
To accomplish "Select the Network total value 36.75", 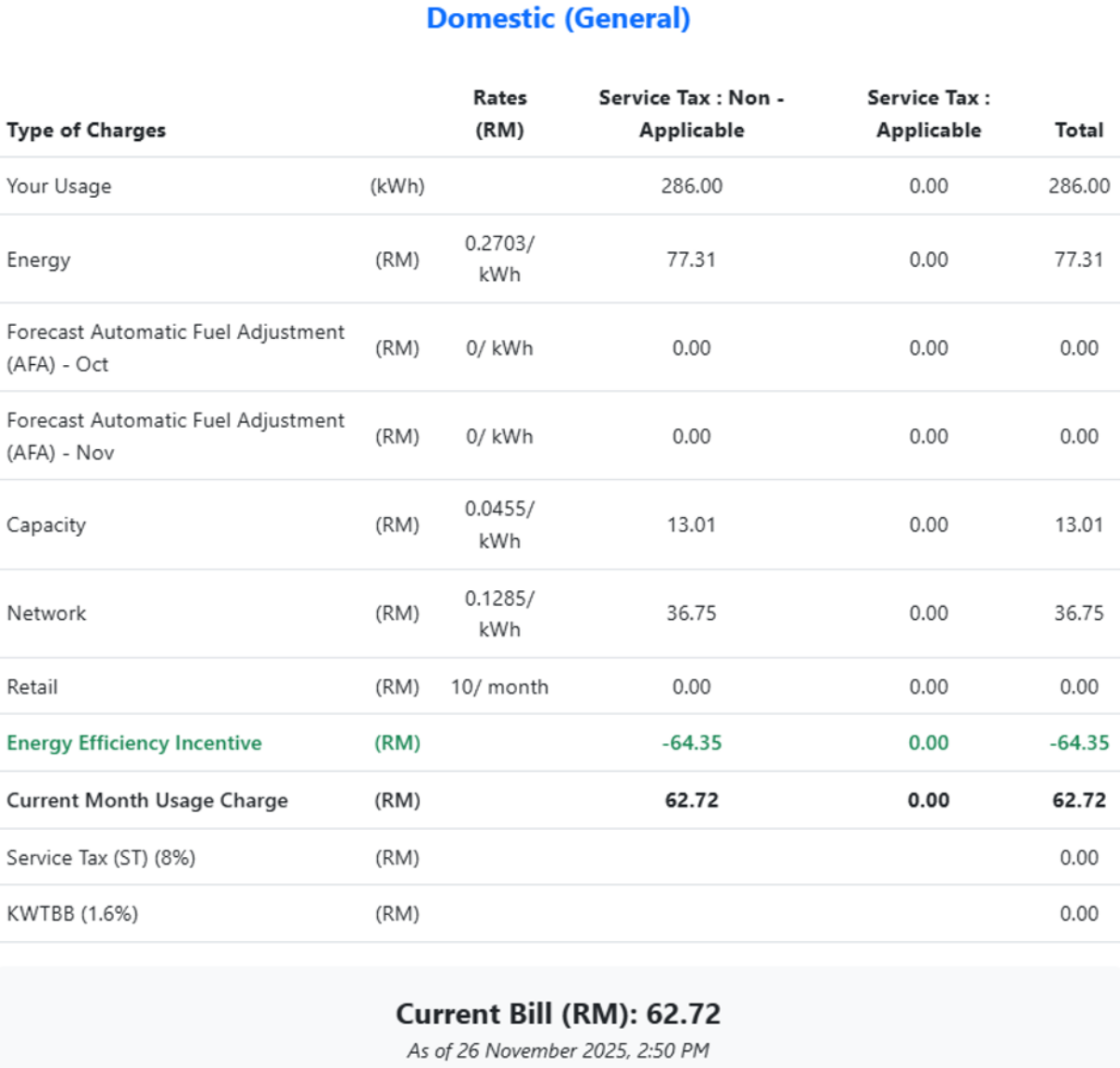I will (1078, 613).
